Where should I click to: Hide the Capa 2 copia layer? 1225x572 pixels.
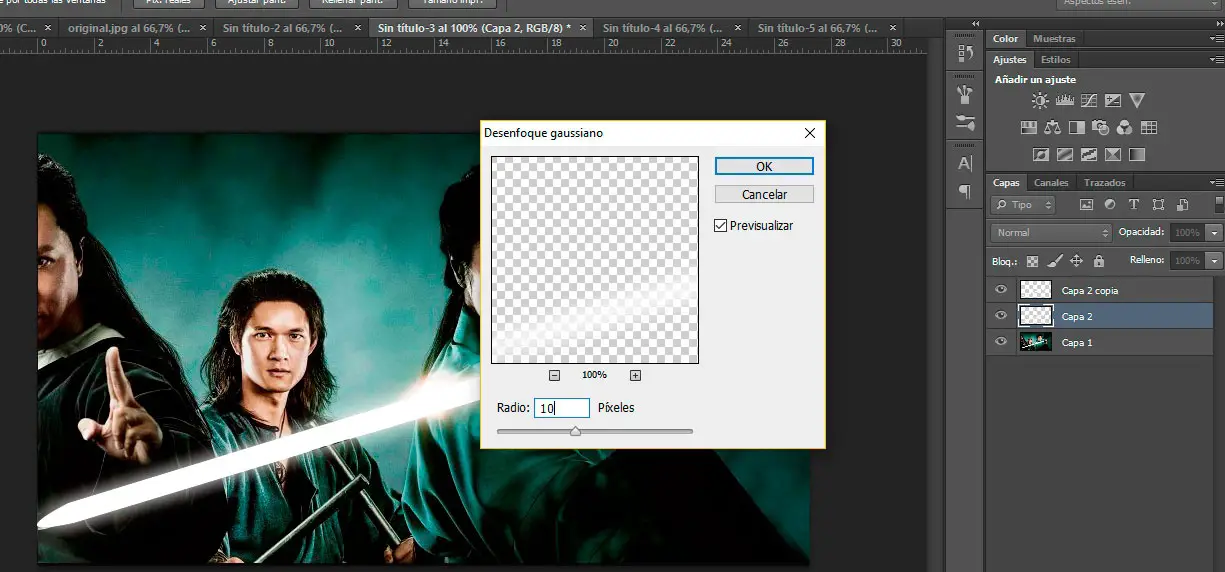pyautogui.click(x=1001, y=290)
